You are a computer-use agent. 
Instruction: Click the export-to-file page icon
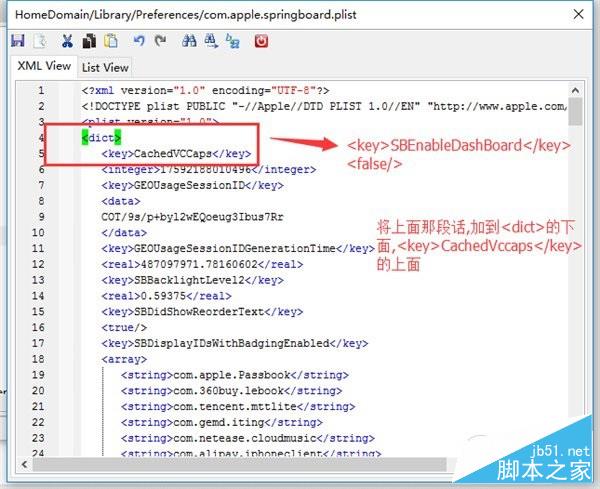click(x=40, y=41)
